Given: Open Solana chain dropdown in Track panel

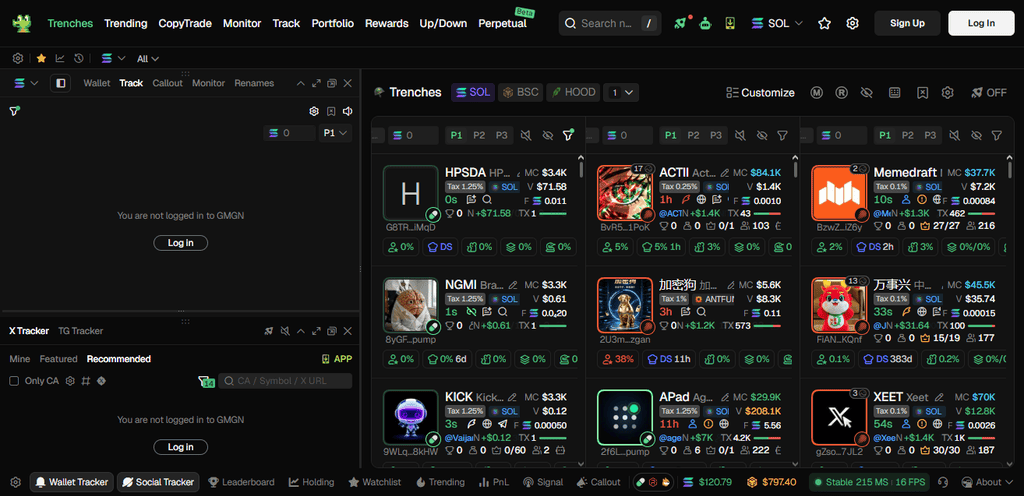Looking at the screenshot, I should 26,84.
